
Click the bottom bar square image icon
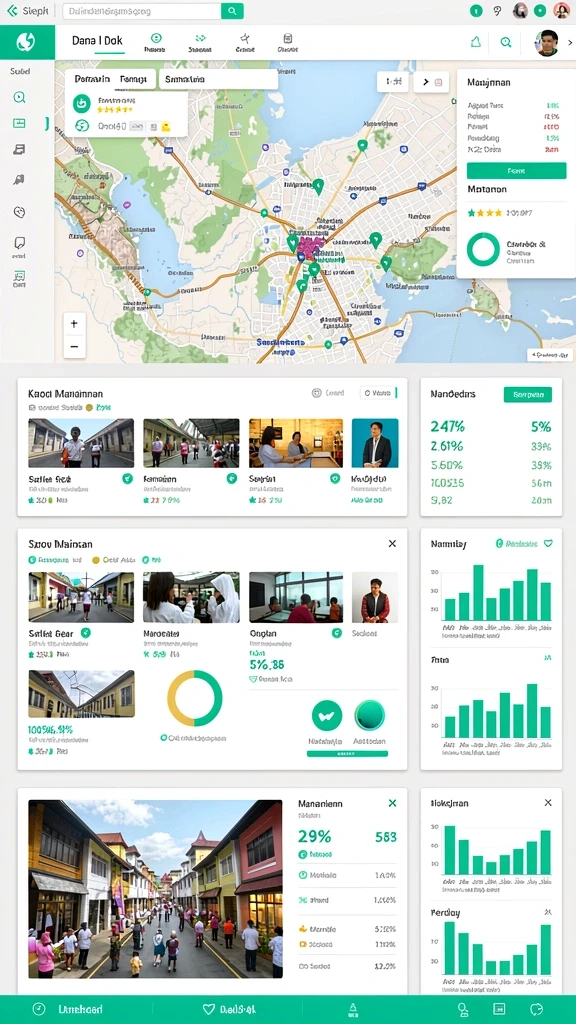coord(500,1009)
